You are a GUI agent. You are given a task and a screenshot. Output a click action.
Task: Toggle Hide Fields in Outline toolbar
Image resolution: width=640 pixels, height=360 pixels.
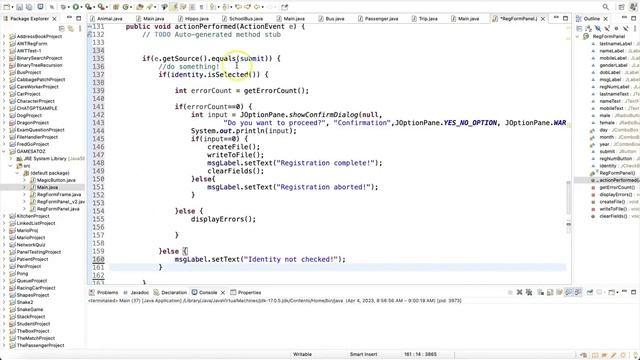click(598, 28)
